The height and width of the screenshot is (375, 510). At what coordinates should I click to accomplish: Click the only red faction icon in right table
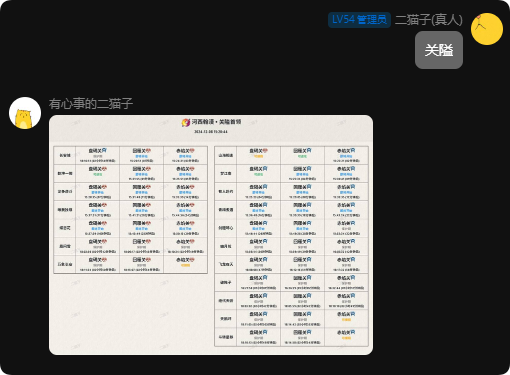[x=265, y=151]
